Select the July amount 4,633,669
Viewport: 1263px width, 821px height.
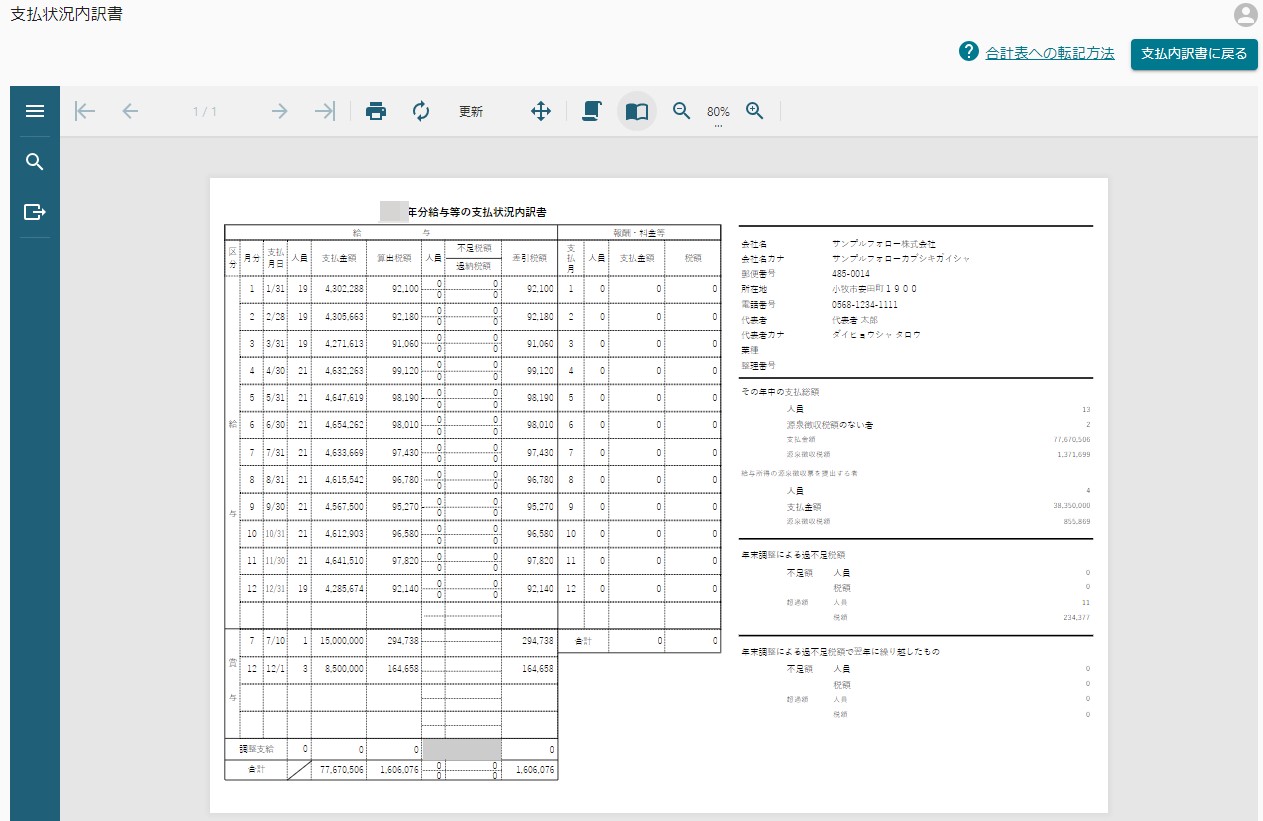tap(343, 453)
